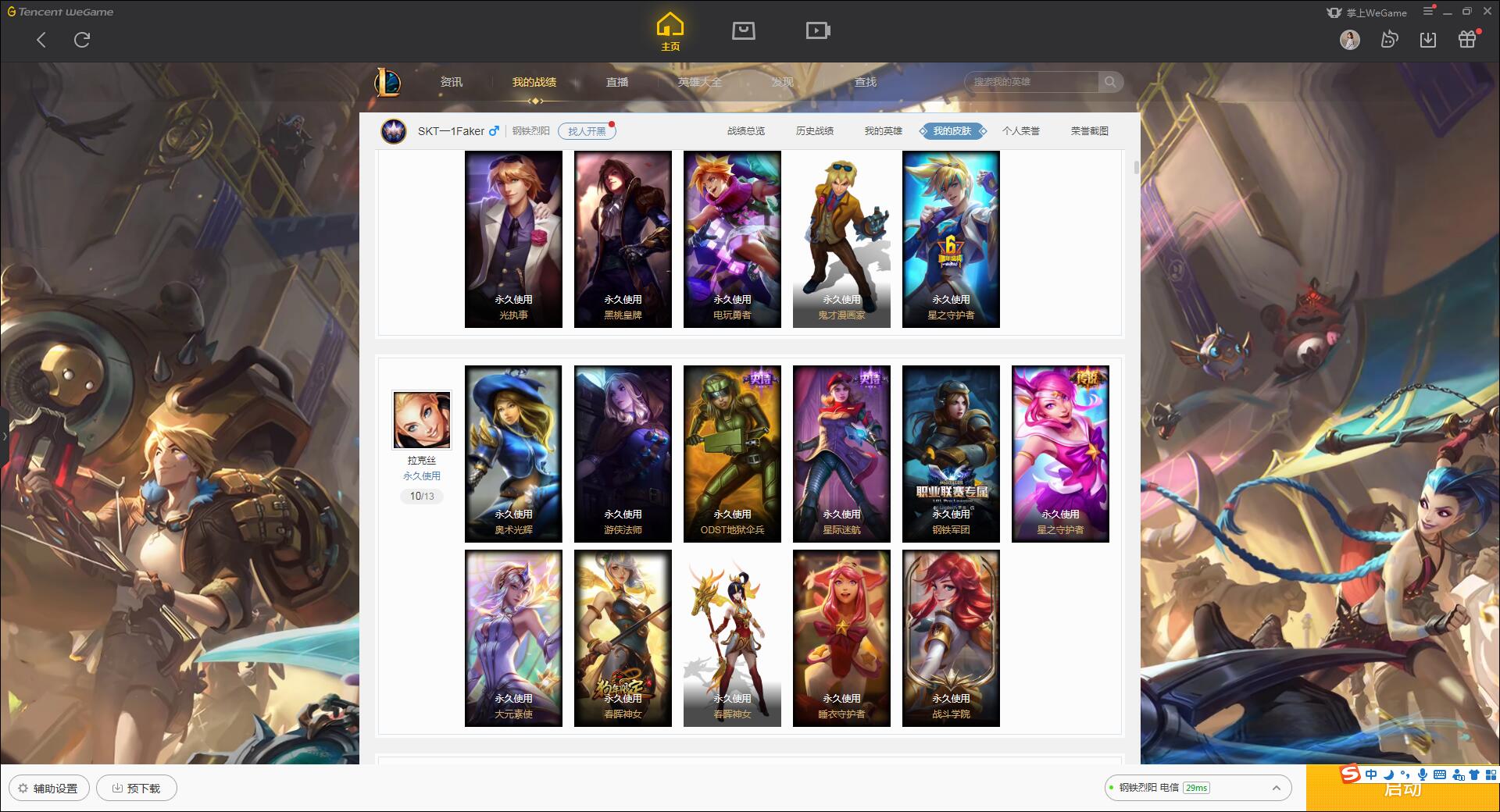Open the user avatar in the top right
1500x812 pixels.
pyautogui.click(x=1349, y=40)
